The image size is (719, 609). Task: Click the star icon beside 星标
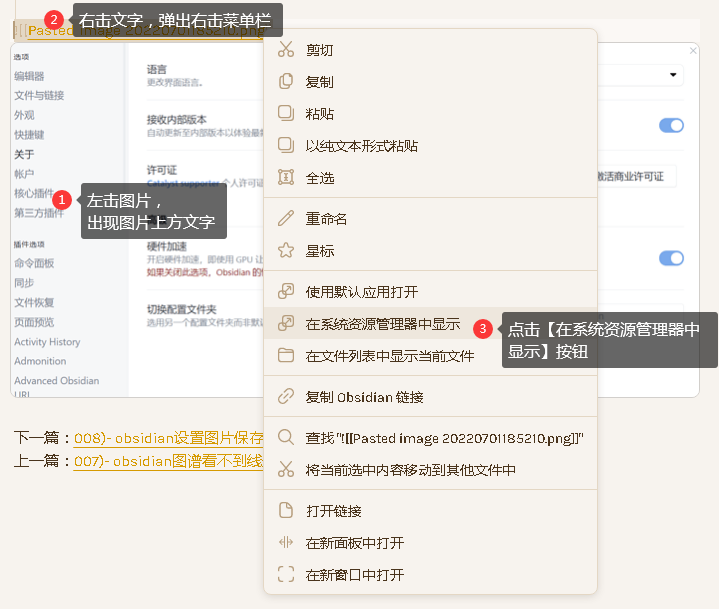pos(286,250)
